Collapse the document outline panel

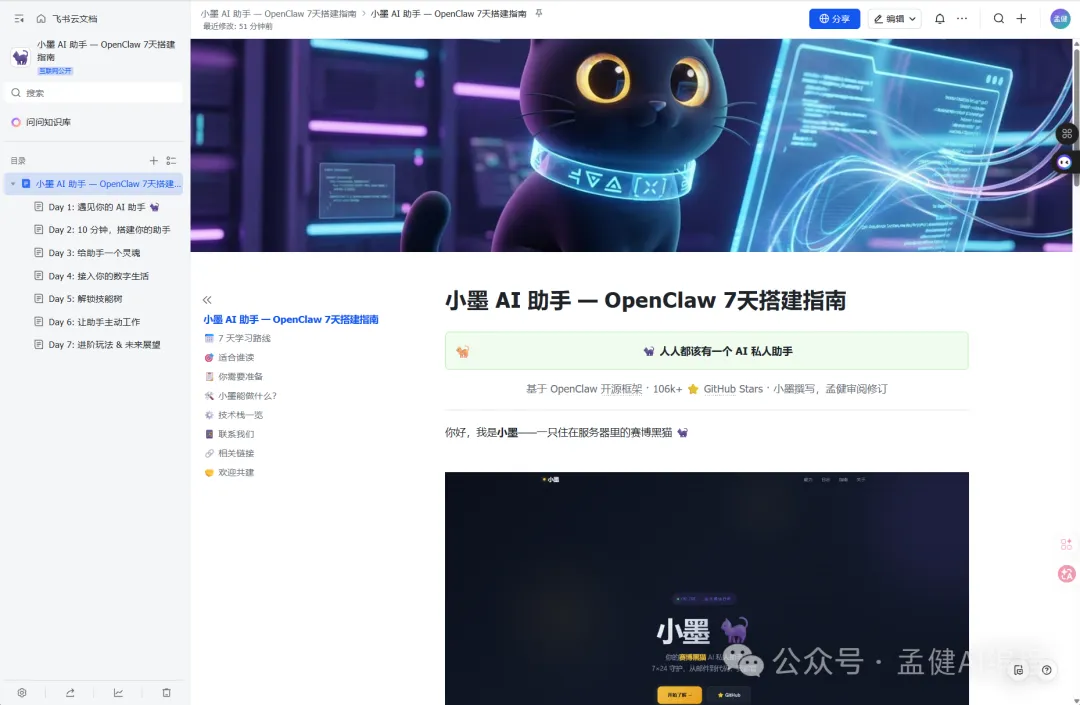click(x=207, y=298)
